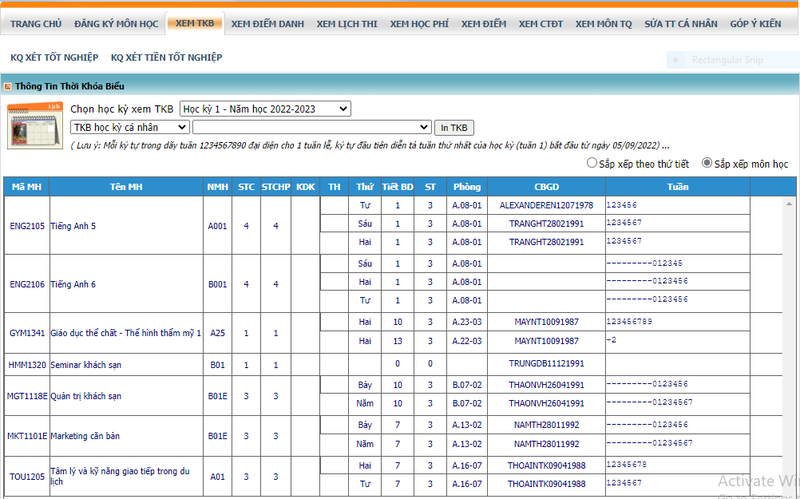Click the Góp Ý Kiến tab

tap(758, 23)
